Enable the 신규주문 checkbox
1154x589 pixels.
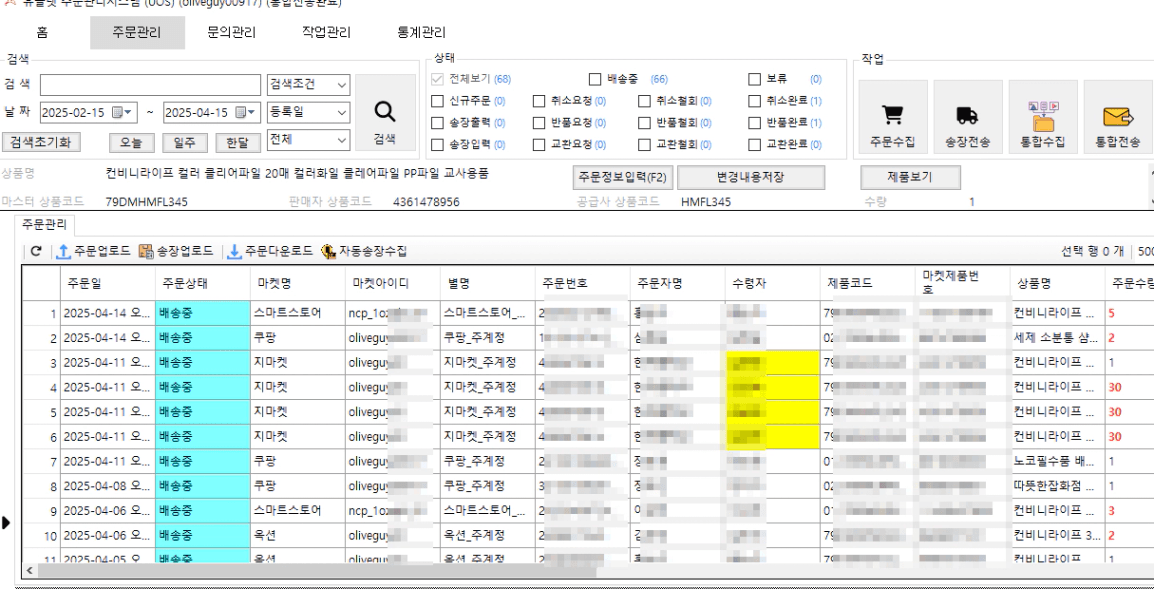tap(438, 101)
